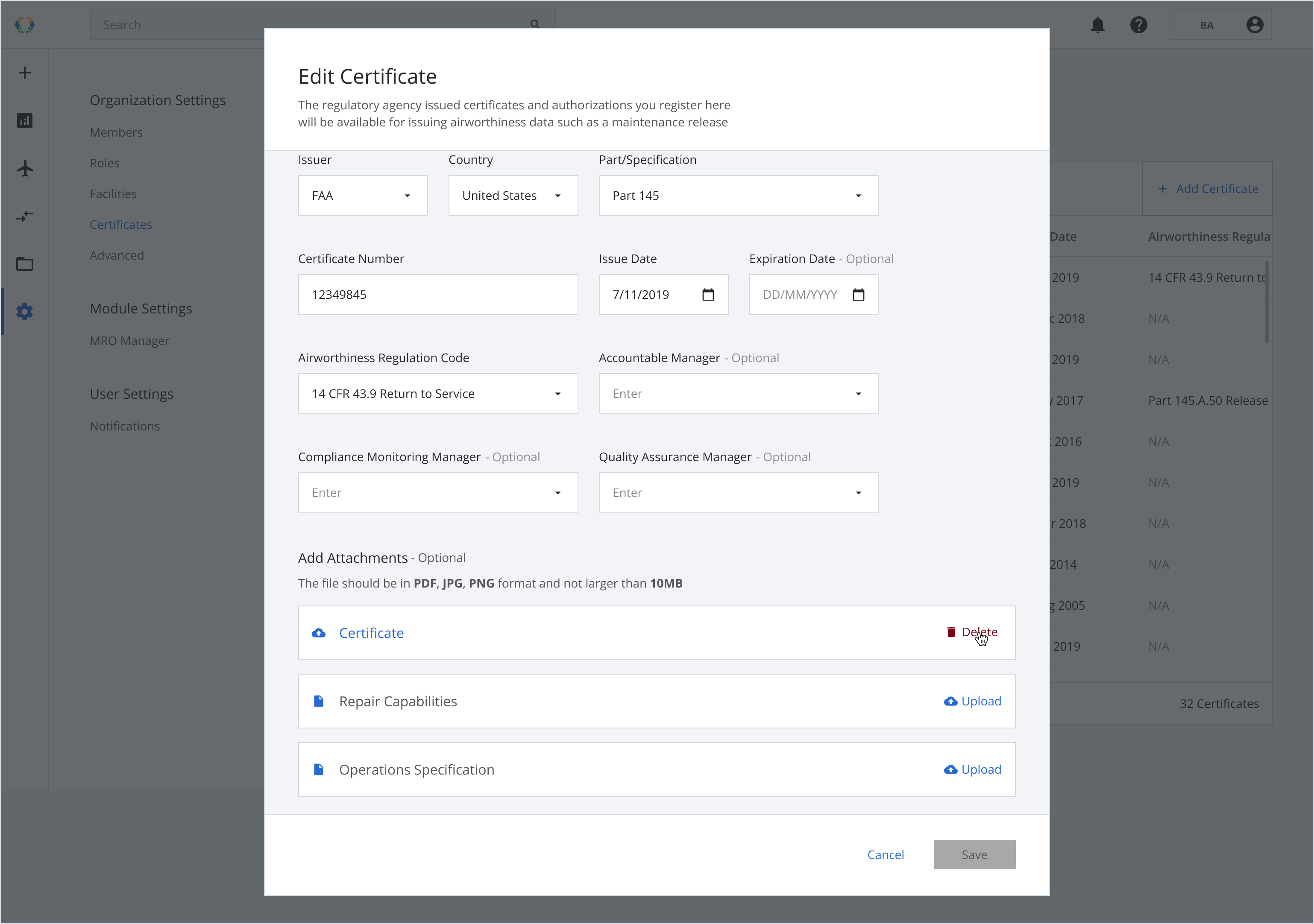Image resolution: width=1314 pixels, height=924 pixels.
Task: Click the Search field at top
Action: point(322,25)
